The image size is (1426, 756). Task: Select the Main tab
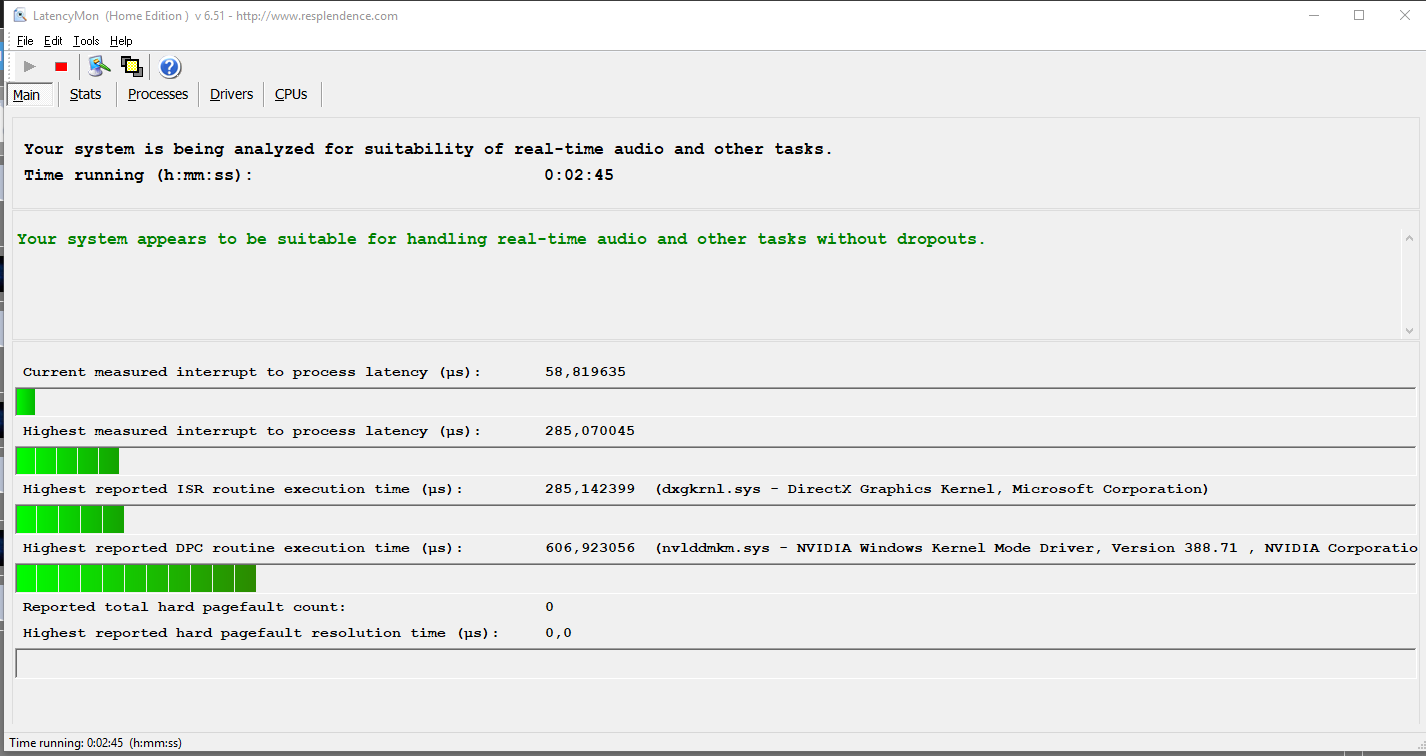point(27,95)
